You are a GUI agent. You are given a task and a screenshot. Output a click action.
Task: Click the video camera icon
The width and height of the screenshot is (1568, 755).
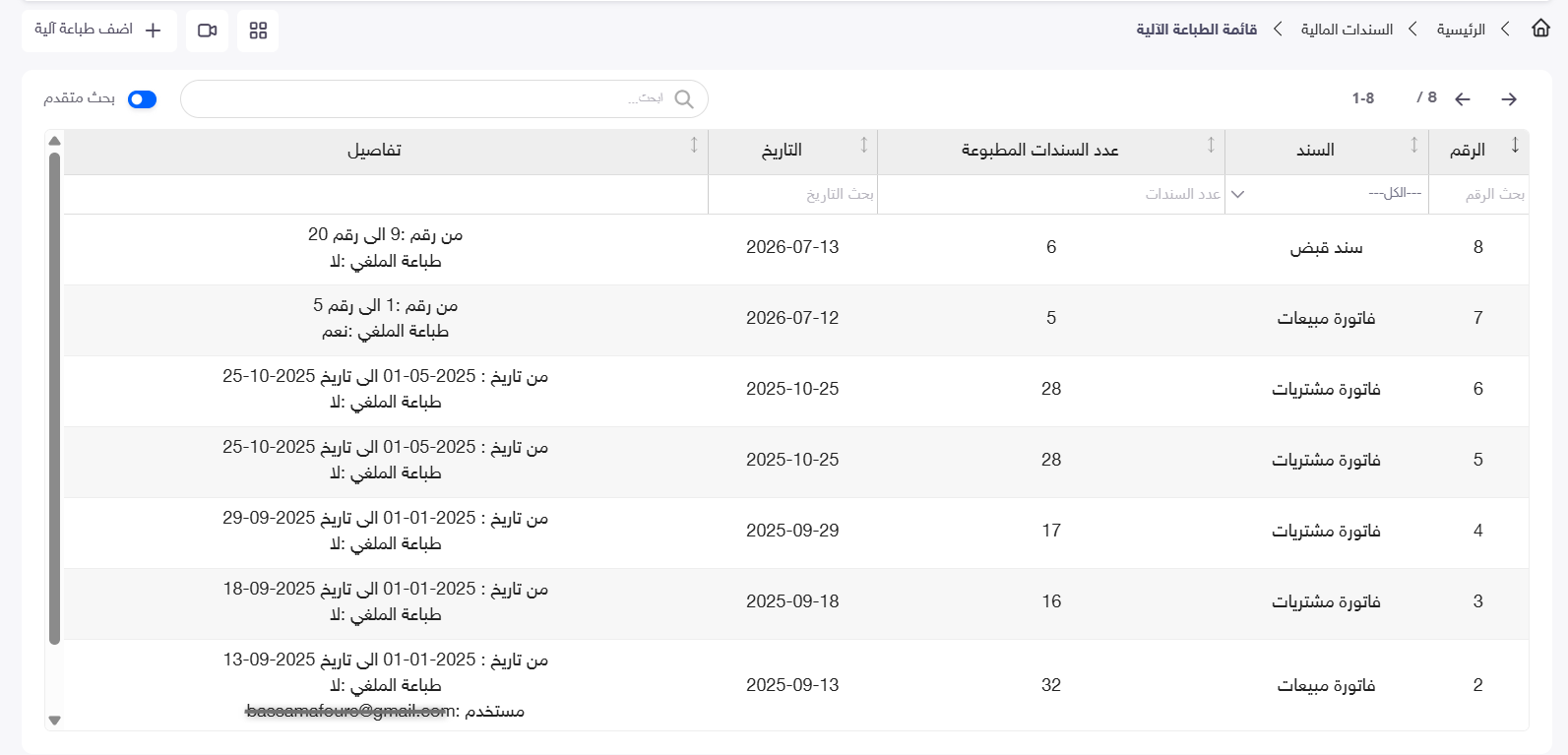point(207,31)
